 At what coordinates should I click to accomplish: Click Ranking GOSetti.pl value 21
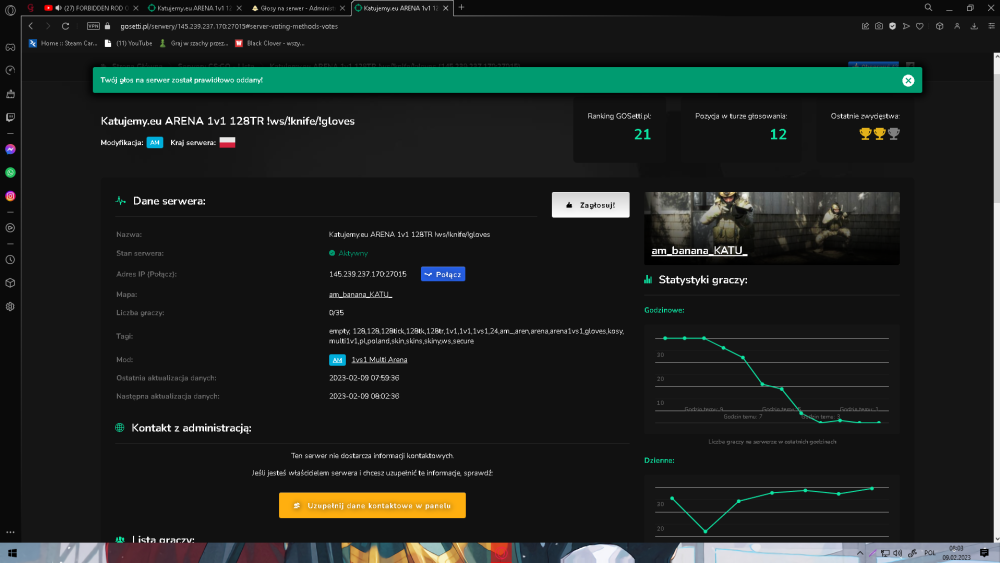(642, 135)
